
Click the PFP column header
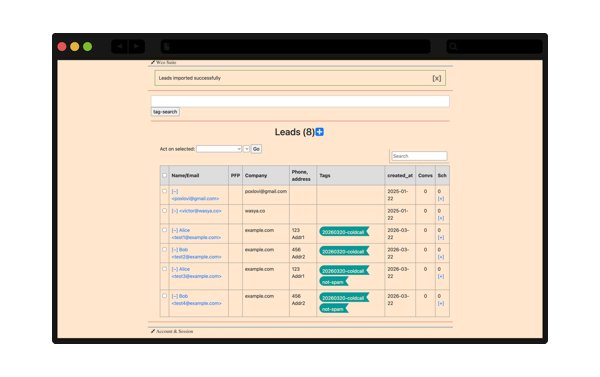235,175
